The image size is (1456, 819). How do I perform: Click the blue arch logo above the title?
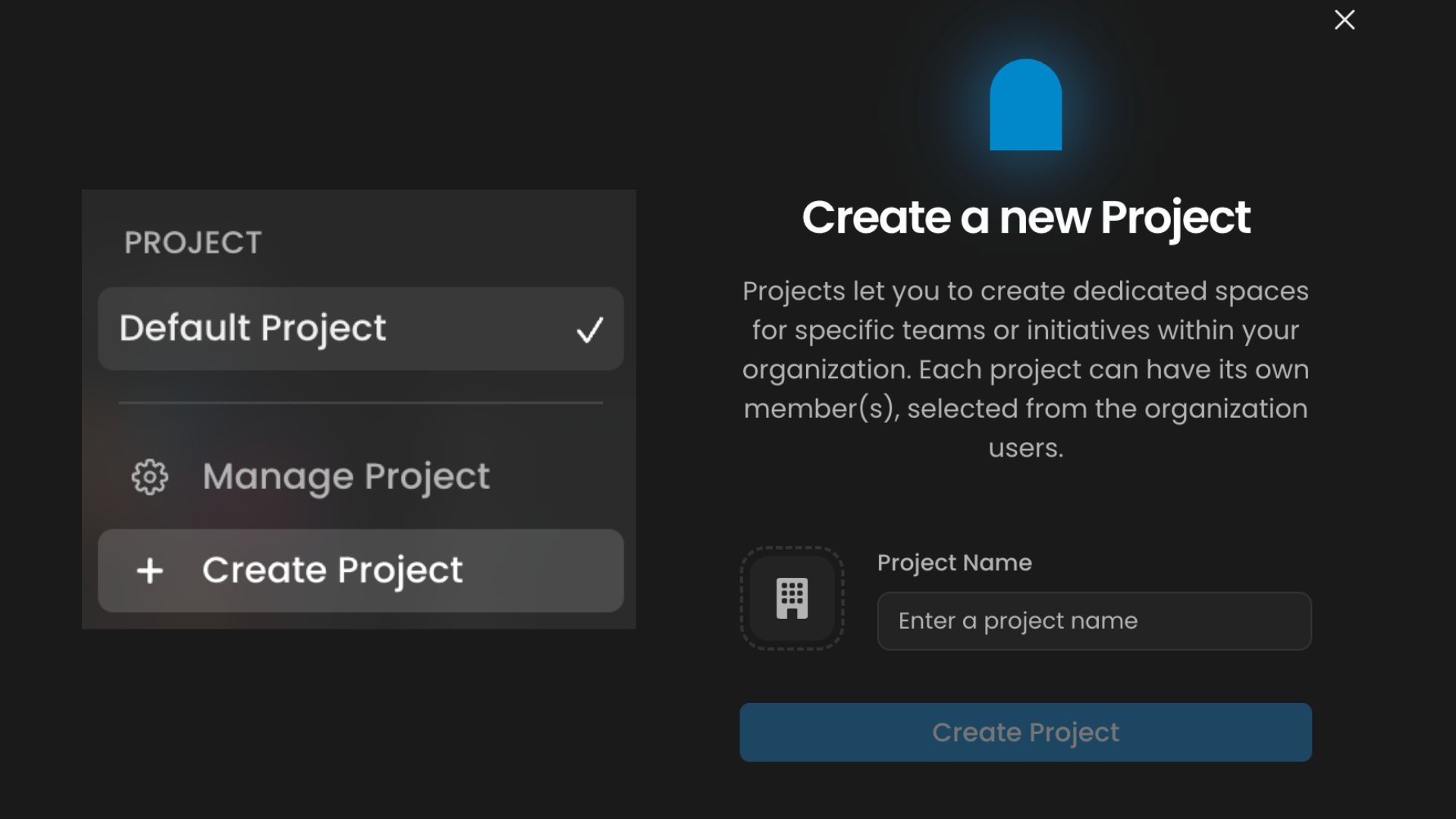tap(1025, 105)
